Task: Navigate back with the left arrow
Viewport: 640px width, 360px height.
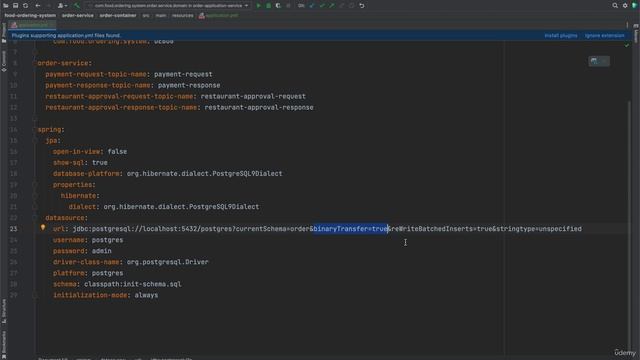Action: [38, 6]
